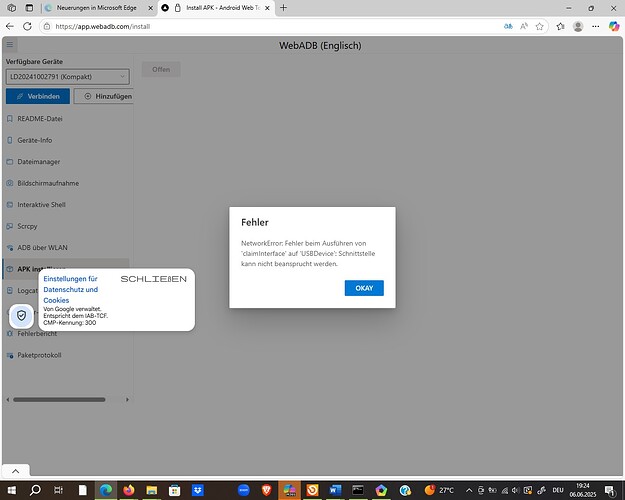
Task: Close the Neuerungen in Microsoft Edge tab
Action: point(151,8)
